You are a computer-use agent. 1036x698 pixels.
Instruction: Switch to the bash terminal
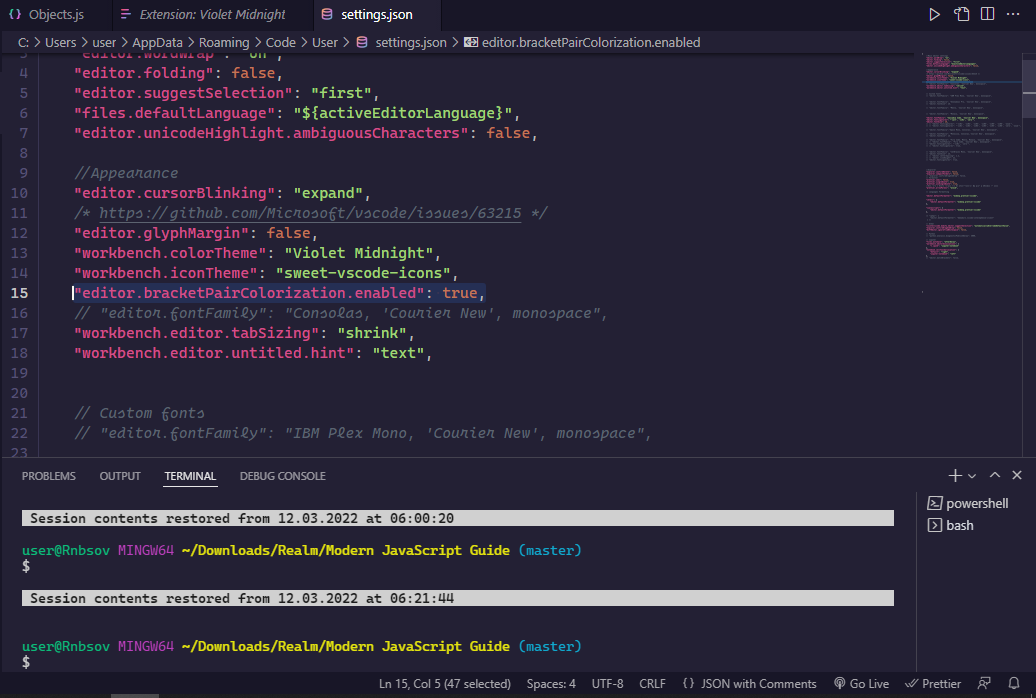click(951, 525)
